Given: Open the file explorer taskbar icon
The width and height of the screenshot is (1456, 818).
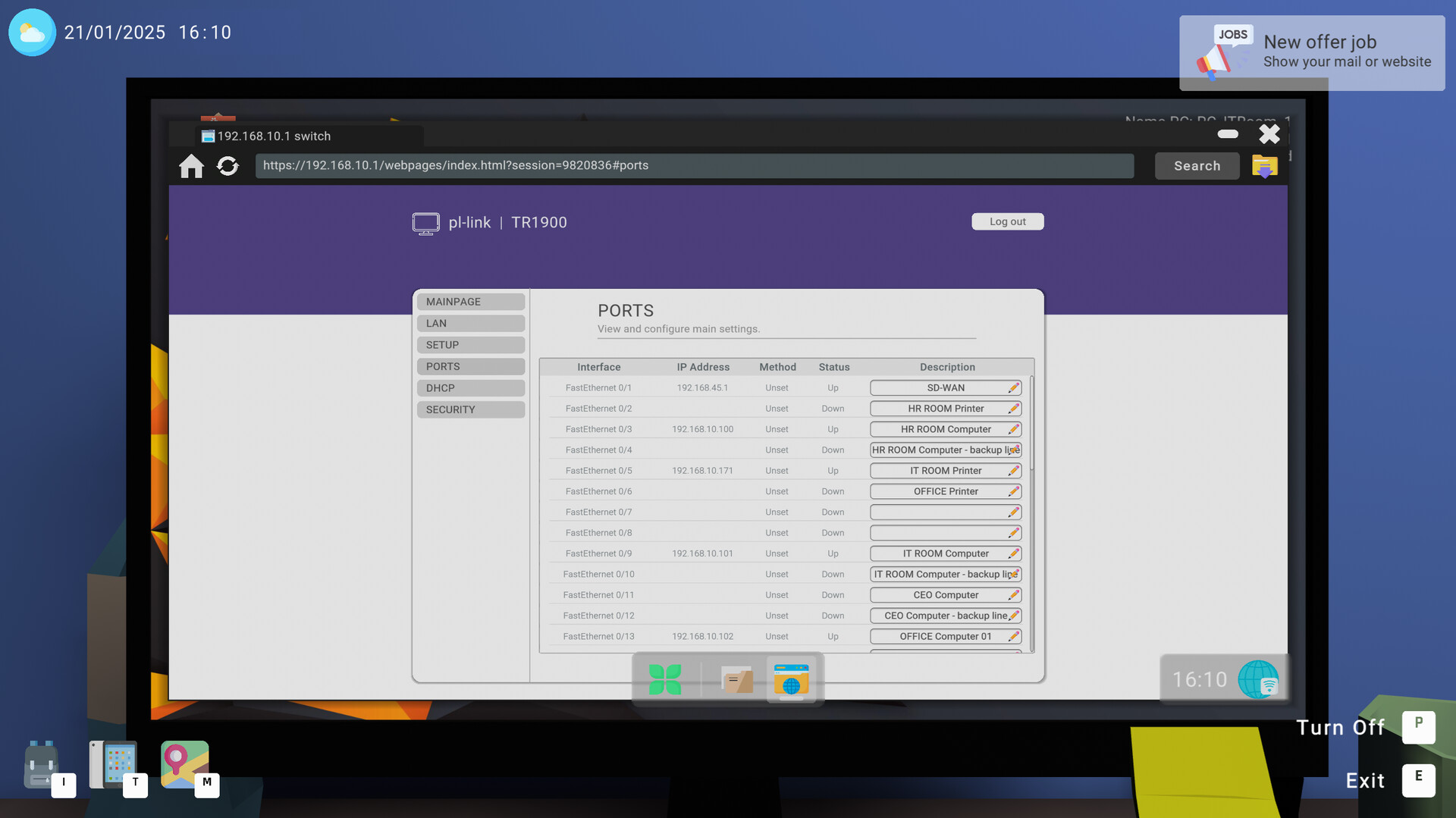Looking at the screenshot, I should point(736,680).
